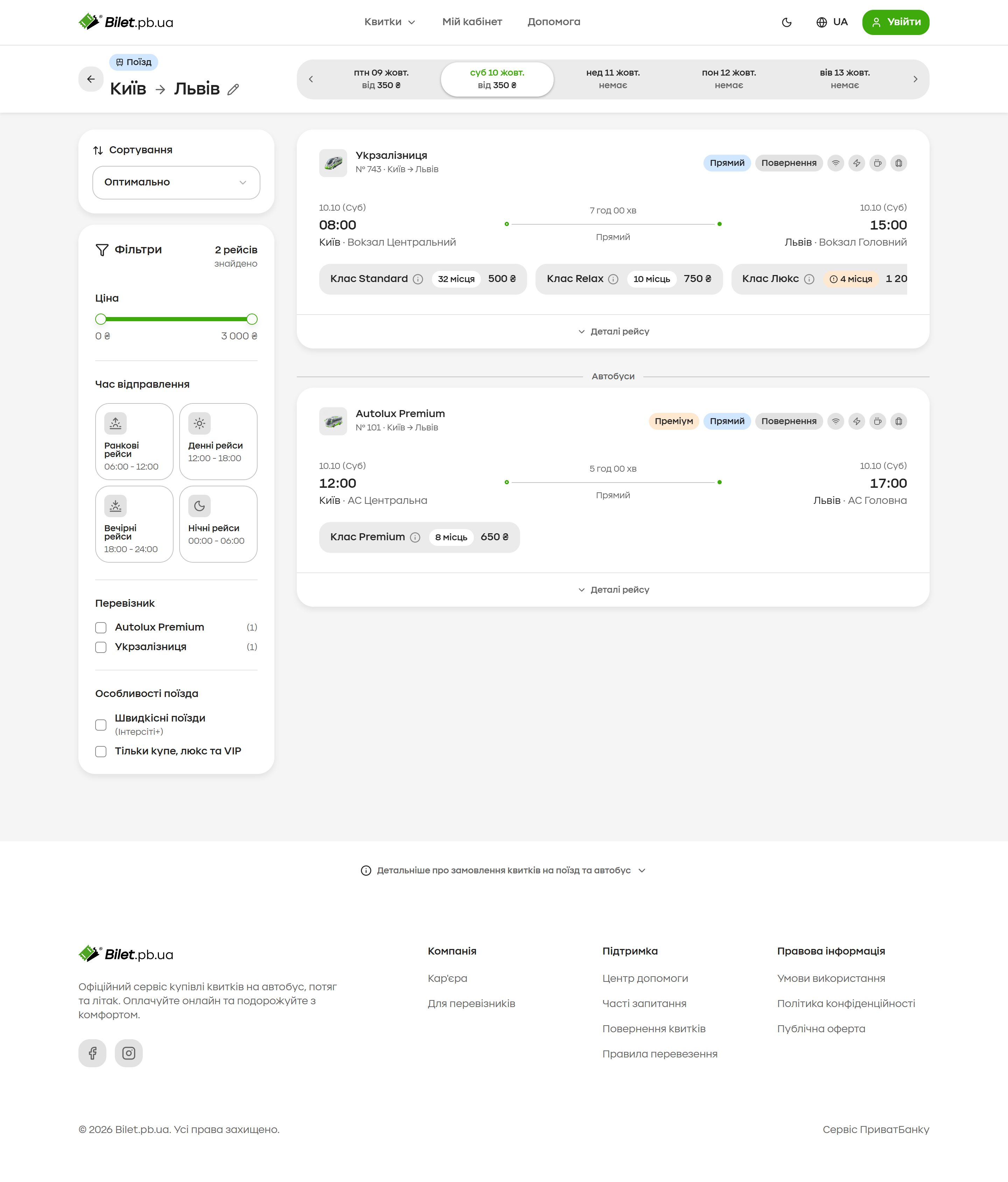
Task: Toggle Ранкові рейси departure filter
Action: click(134, 442)
